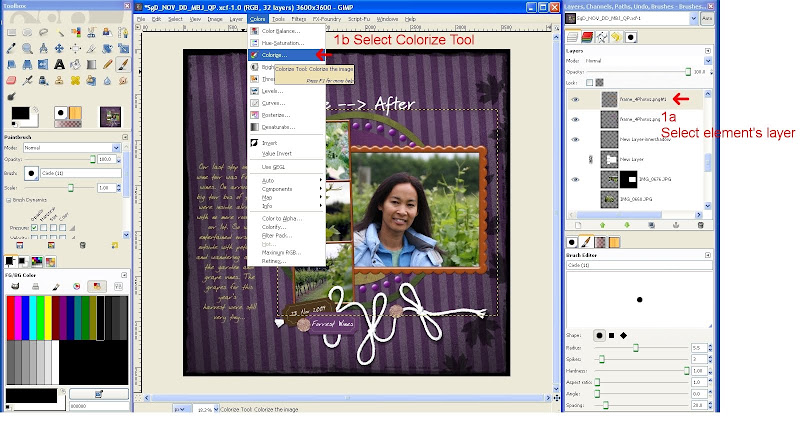Toggle lock pixels checkbox
800x426 pixels.
(x=590, y=83)
